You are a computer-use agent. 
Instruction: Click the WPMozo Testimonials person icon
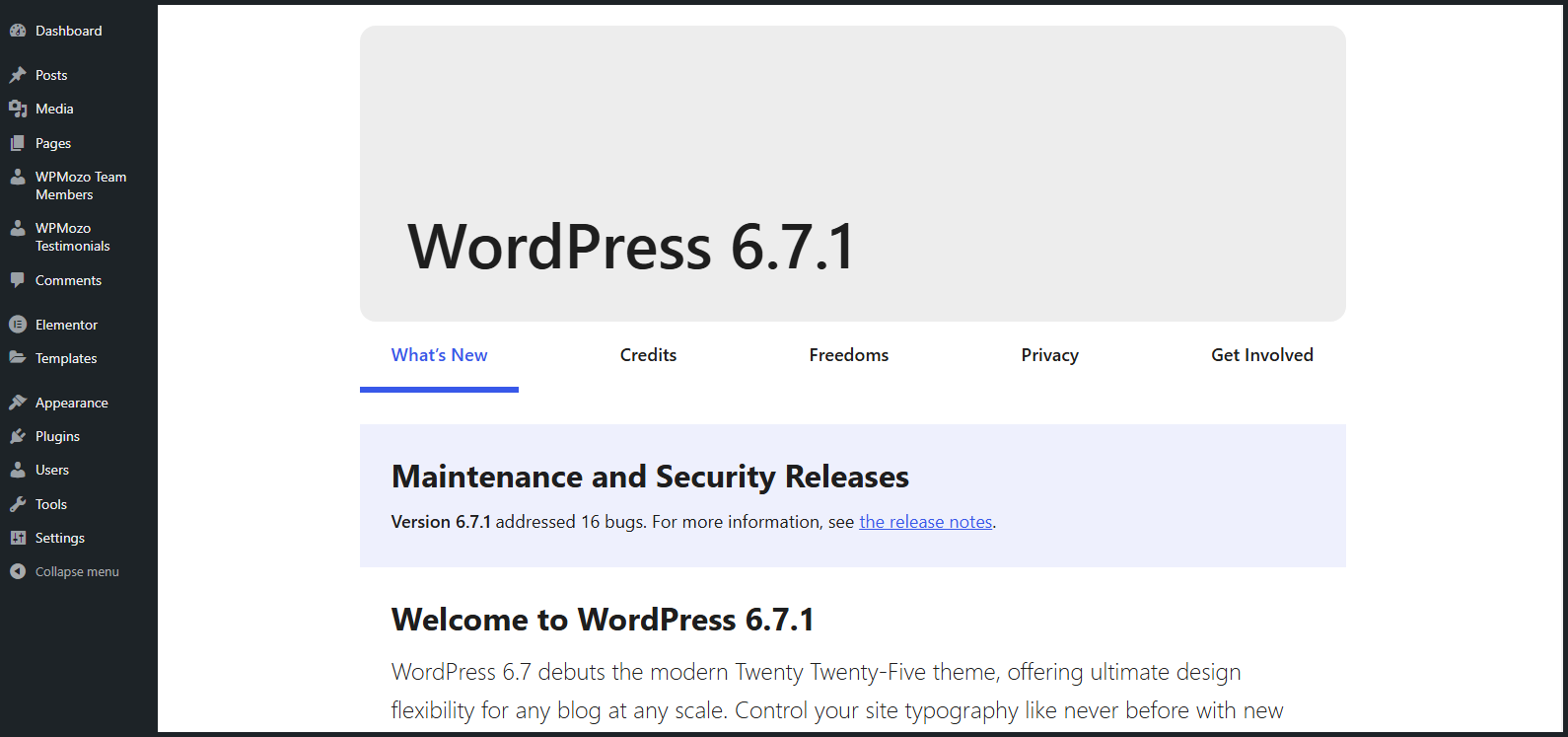[x=18, y=229]
